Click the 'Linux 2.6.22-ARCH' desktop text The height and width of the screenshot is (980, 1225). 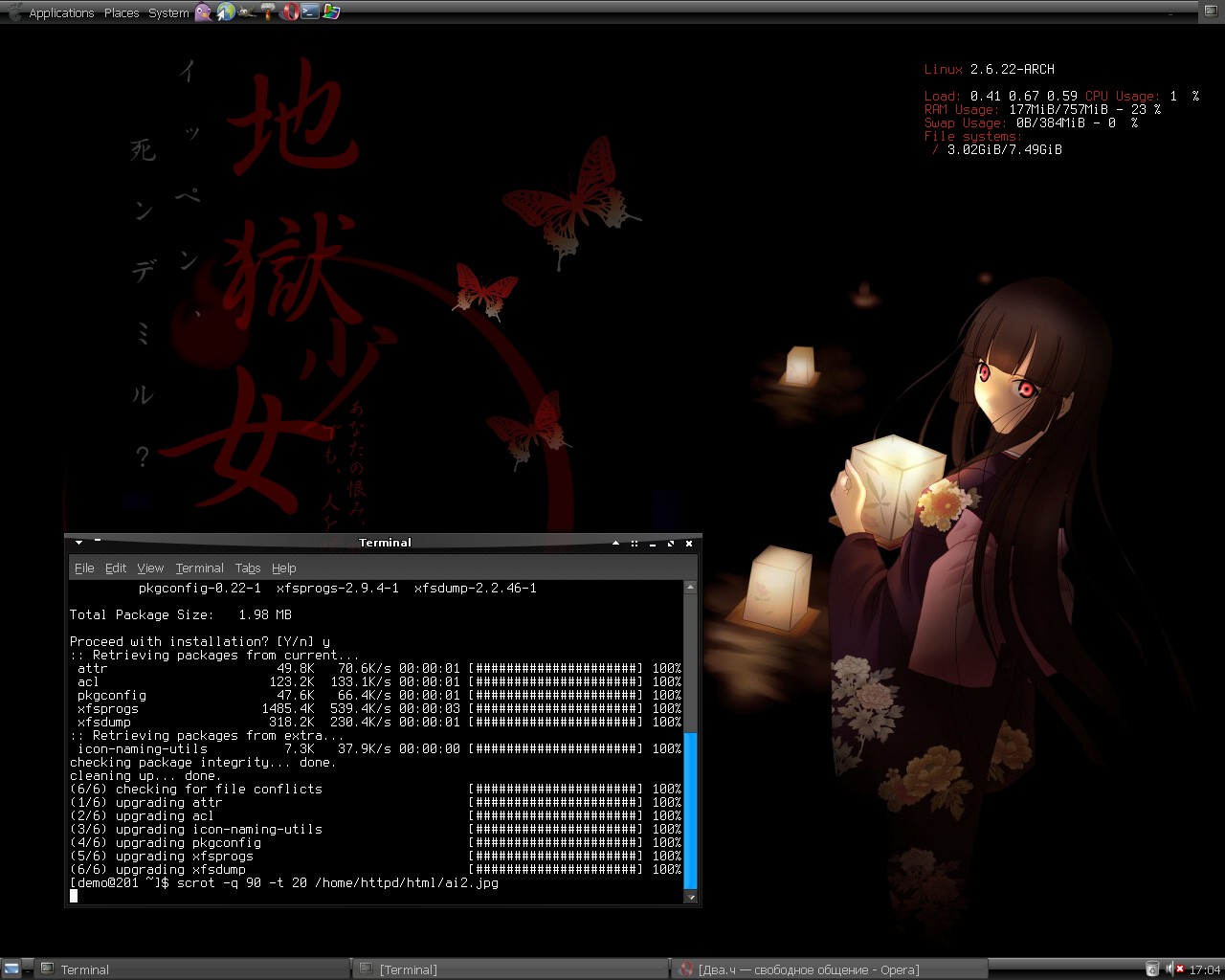(x=990, y=69)
